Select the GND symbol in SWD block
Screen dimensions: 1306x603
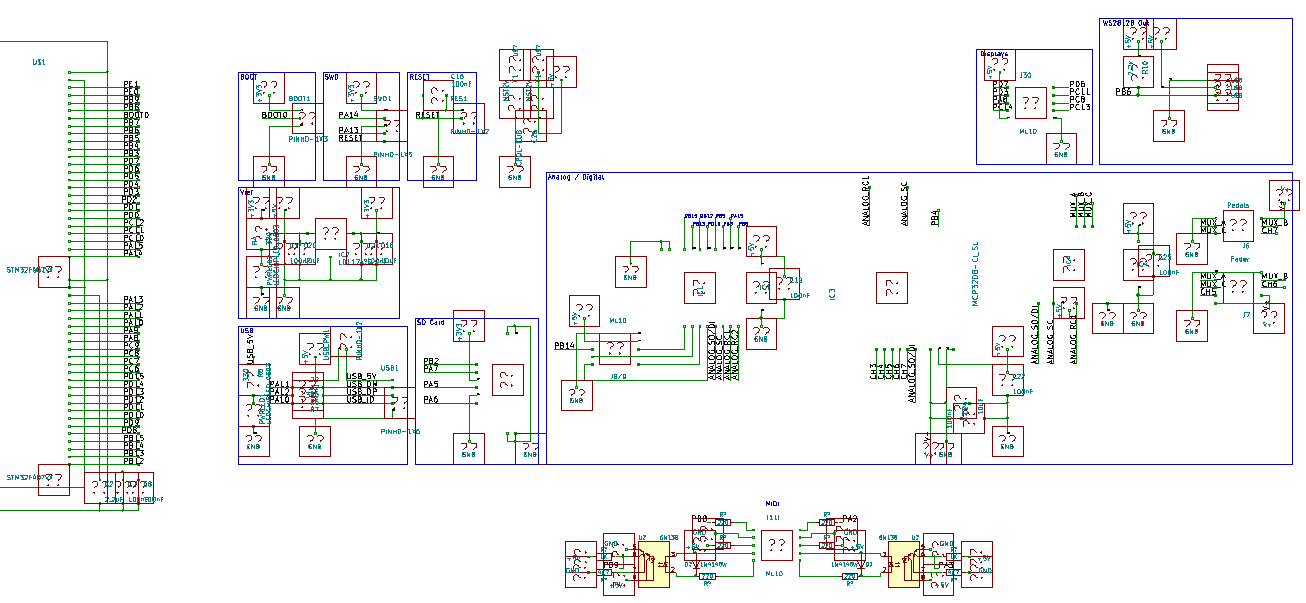pos(360,170)
